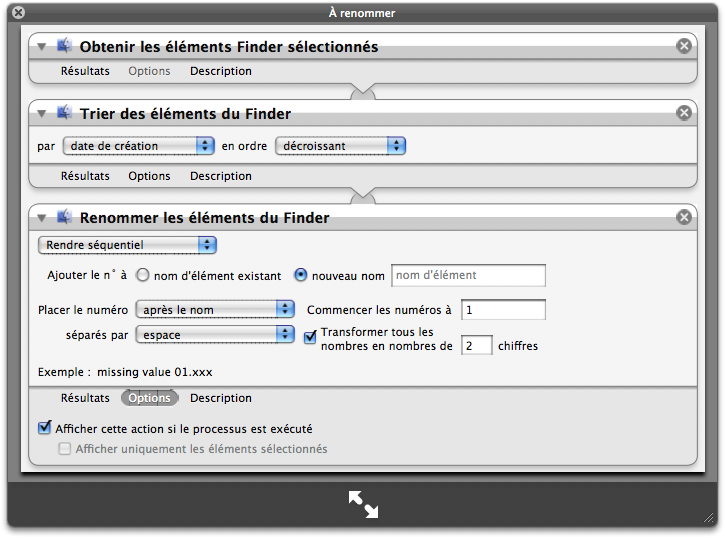This screenshot has width=725, height=538.
Task: Close the À renommer window
Action: point(18,12)
